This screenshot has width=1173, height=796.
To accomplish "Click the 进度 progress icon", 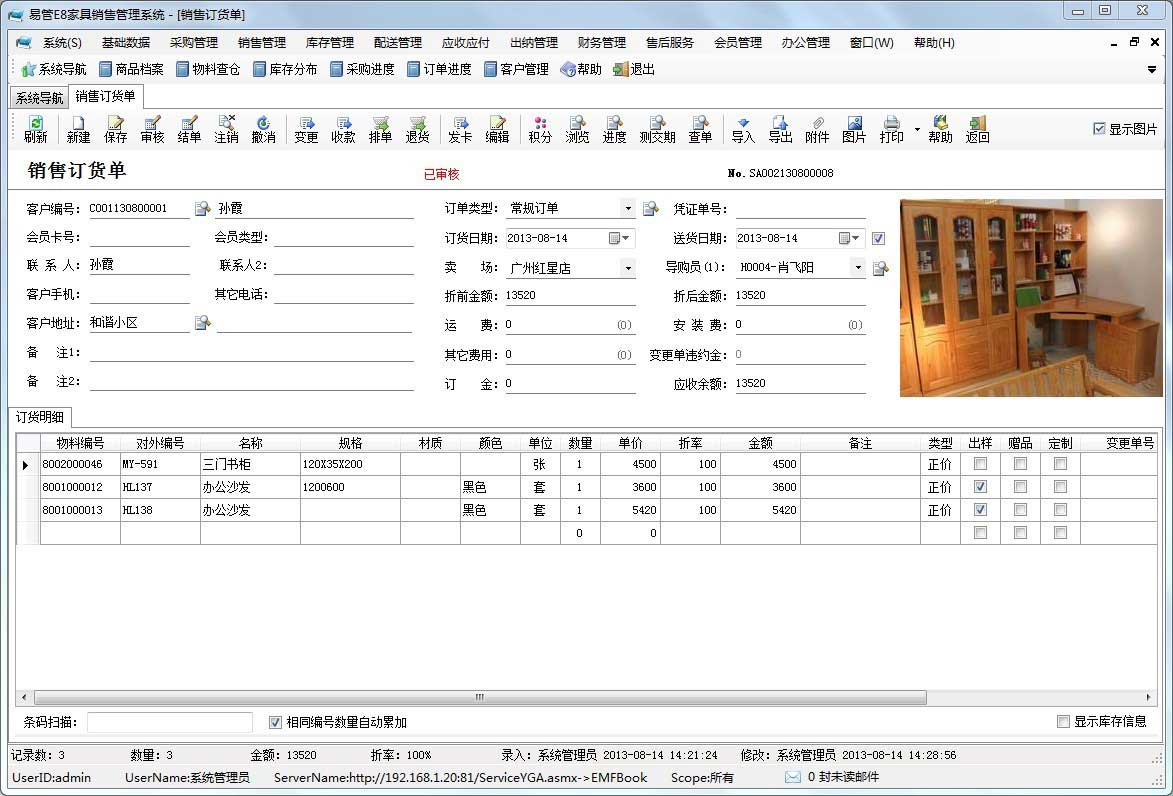I will click(614, 129).
